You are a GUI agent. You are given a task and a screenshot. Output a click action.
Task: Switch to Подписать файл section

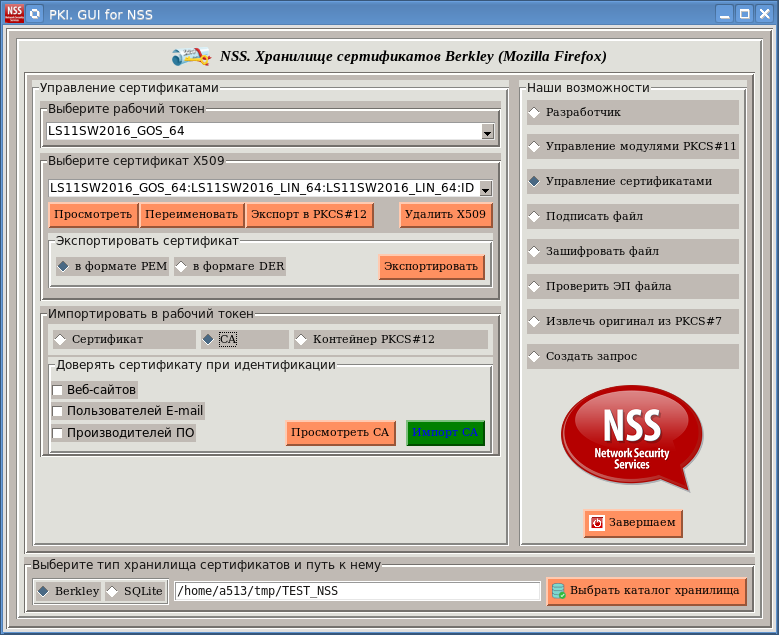[534, 216]
